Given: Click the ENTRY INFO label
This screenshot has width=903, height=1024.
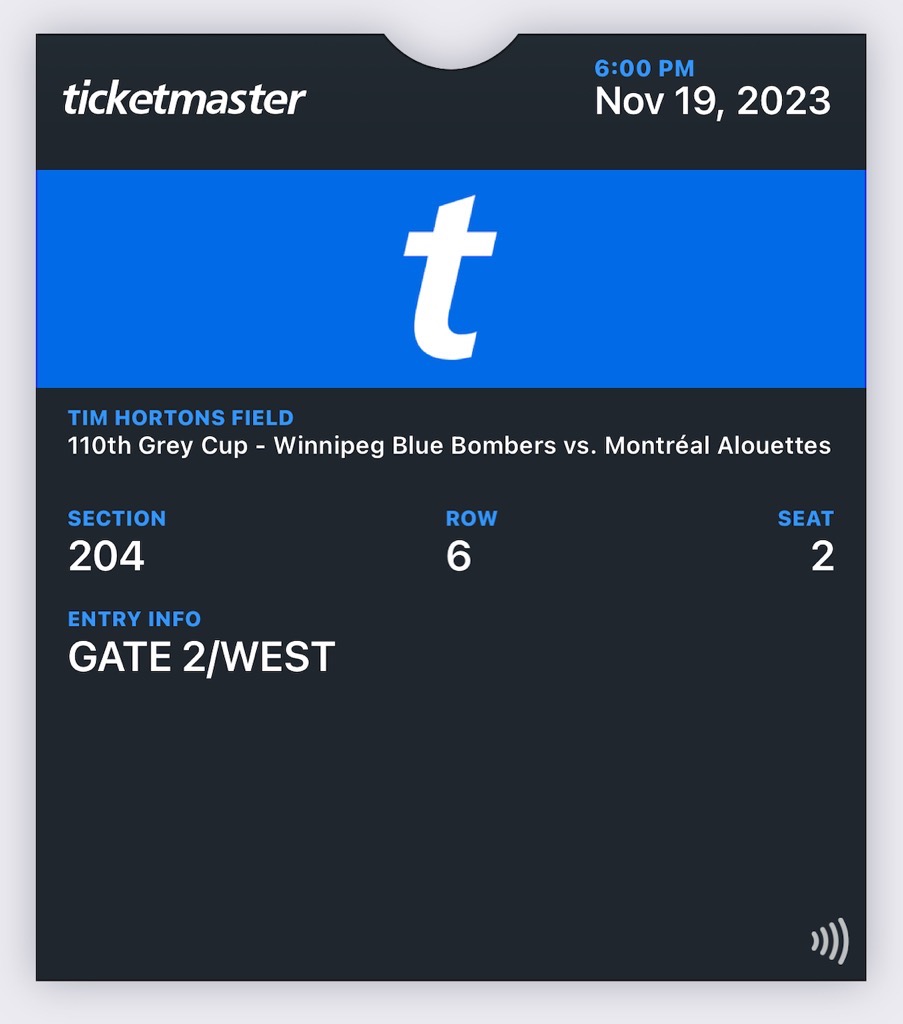Looking at the screenshot, I should pyautogui.click(x=134, y=619).
